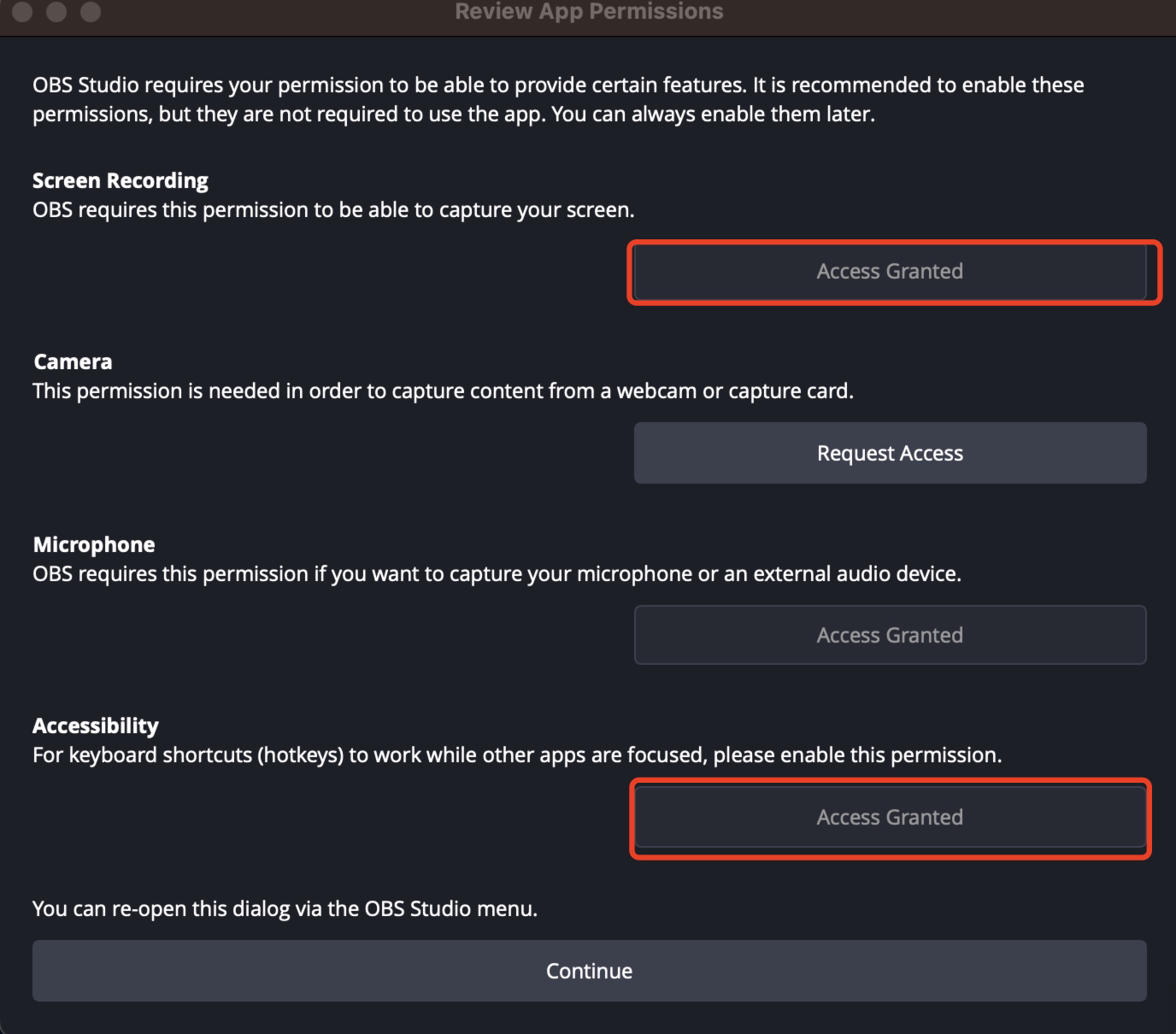Screen dimensions: 1176x1034
Task: Click the window zoom (maximize) button
Action: [90, 11]
